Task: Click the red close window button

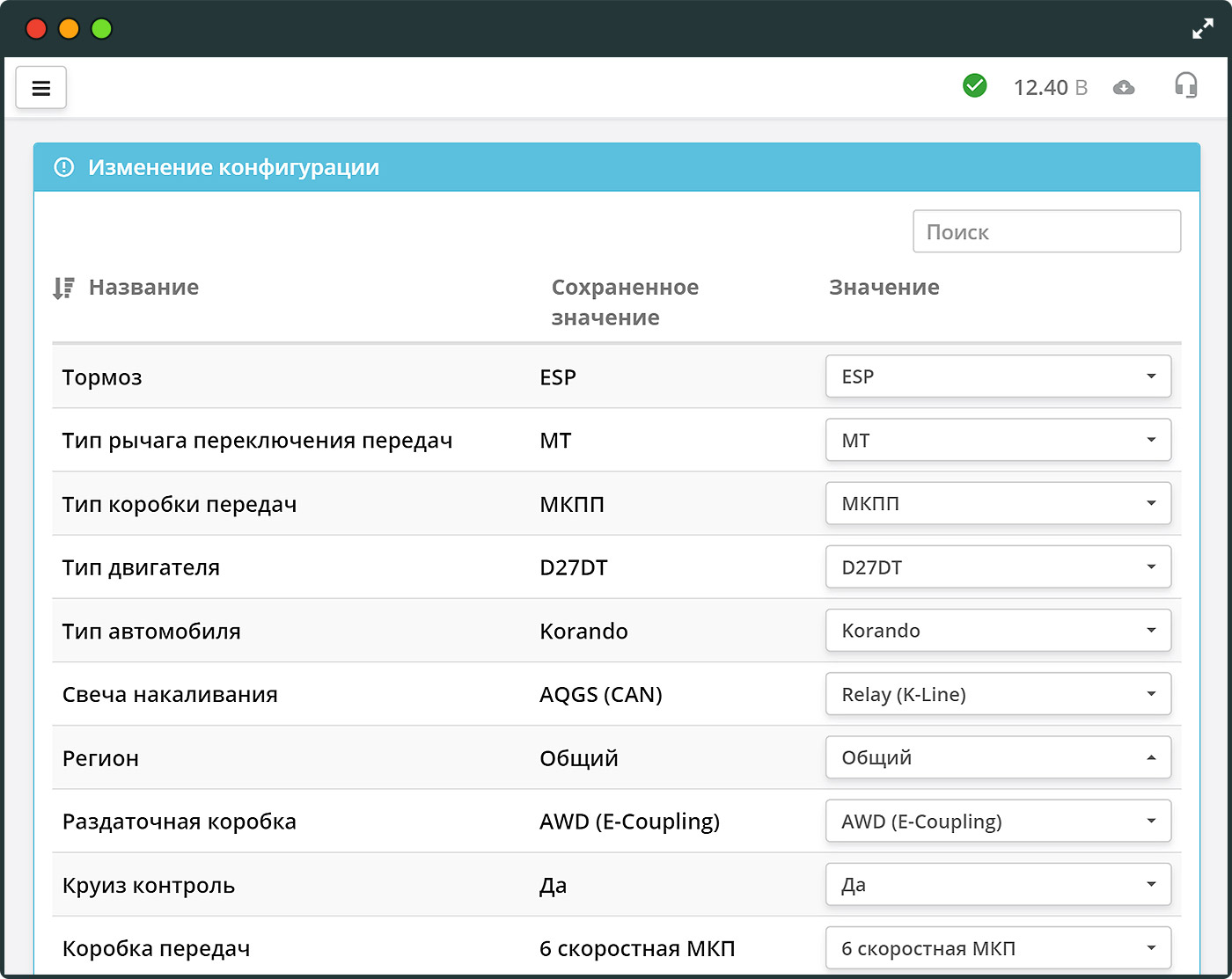Action: click(x=36, y=29)
